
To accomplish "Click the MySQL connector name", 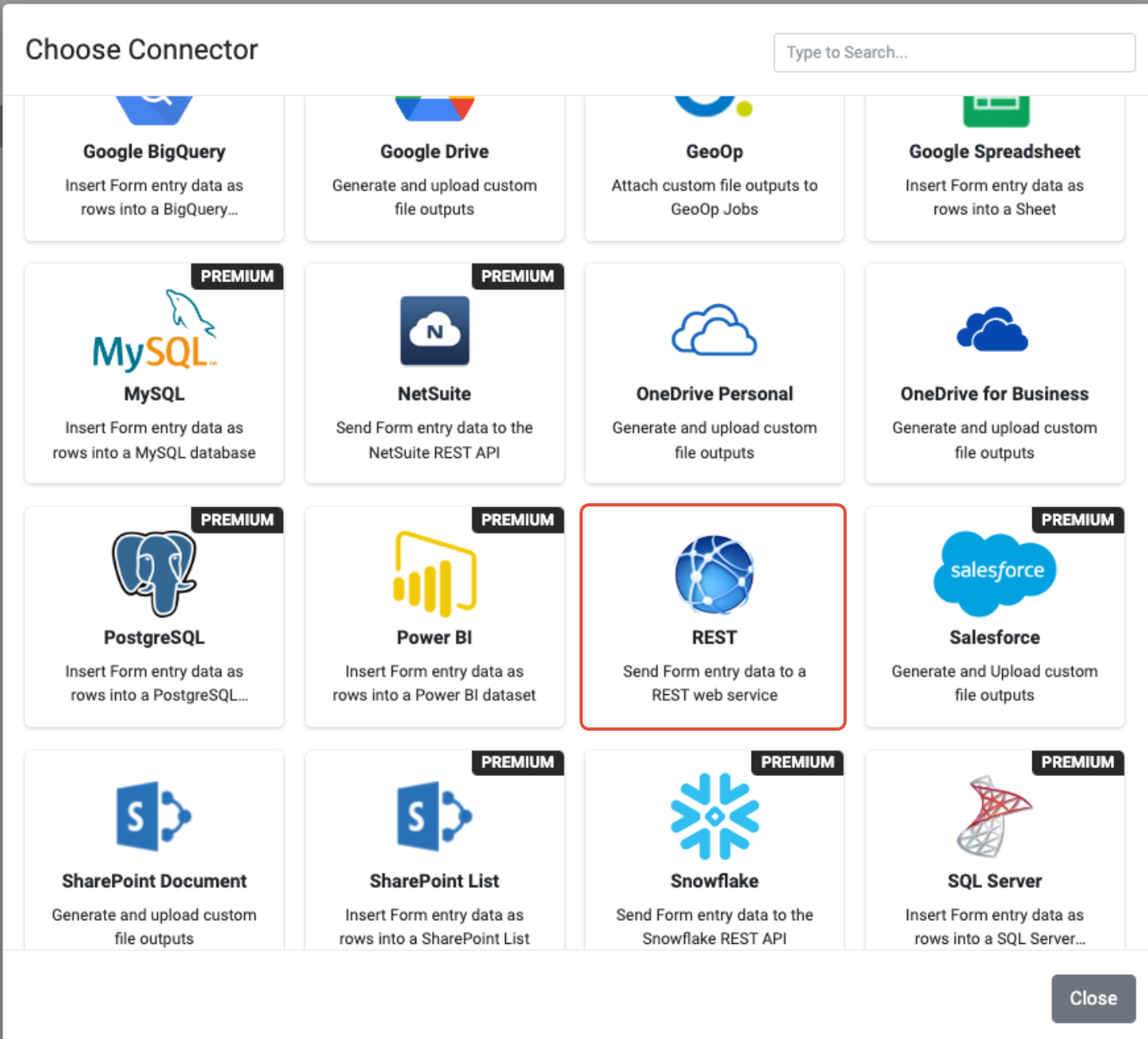I will (x=155, y=394).
